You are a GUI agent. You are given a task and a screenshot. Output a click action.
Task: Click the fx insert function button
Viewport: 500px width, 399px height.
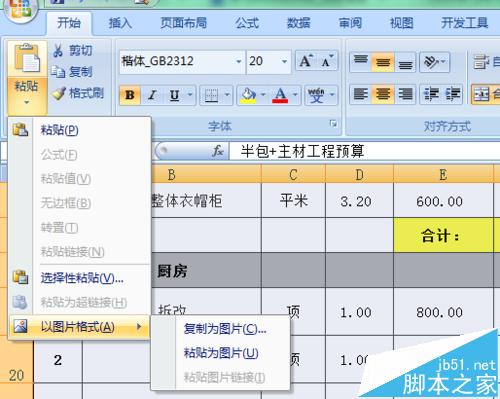tap(218, 151)
